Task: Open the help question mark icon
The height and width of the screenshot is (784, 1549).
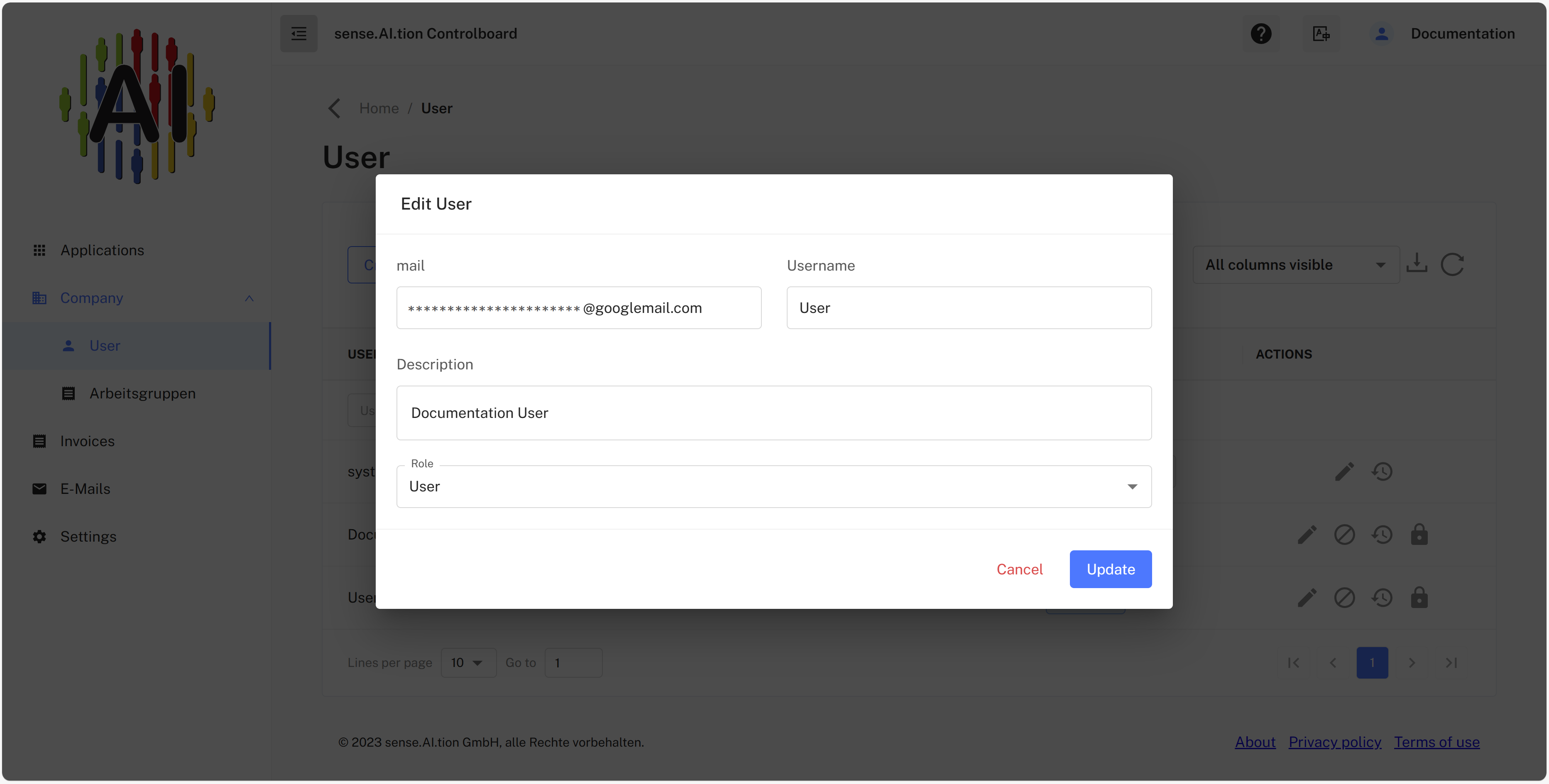Action: (1261, 34)
